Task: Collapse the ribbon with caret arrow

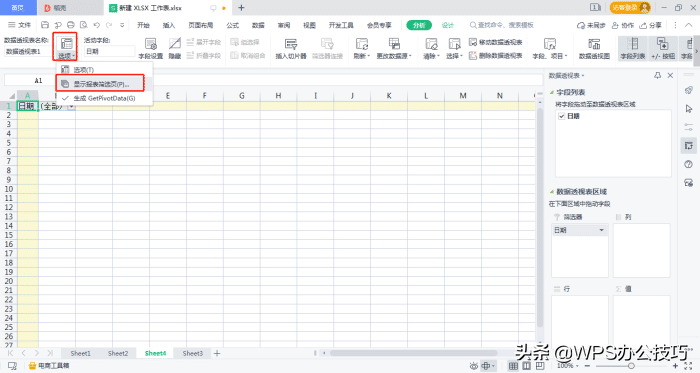Action: click(689, 25)
